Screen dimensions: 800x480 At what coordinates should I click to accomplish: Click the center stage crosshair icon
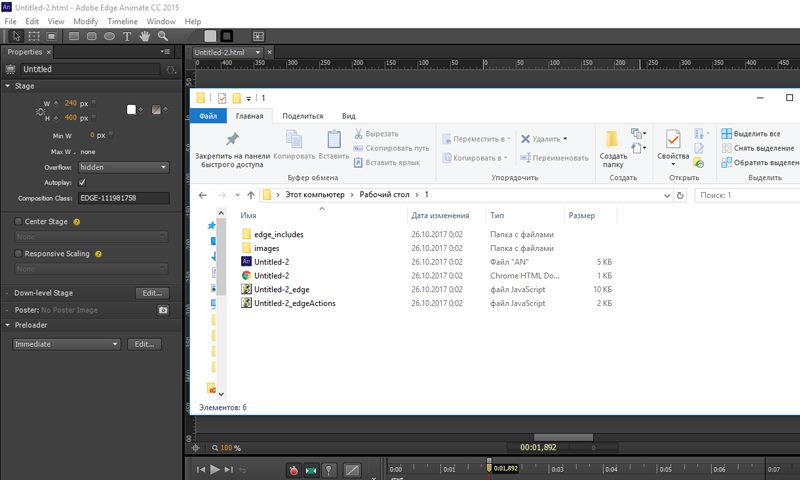click(195, 448)
